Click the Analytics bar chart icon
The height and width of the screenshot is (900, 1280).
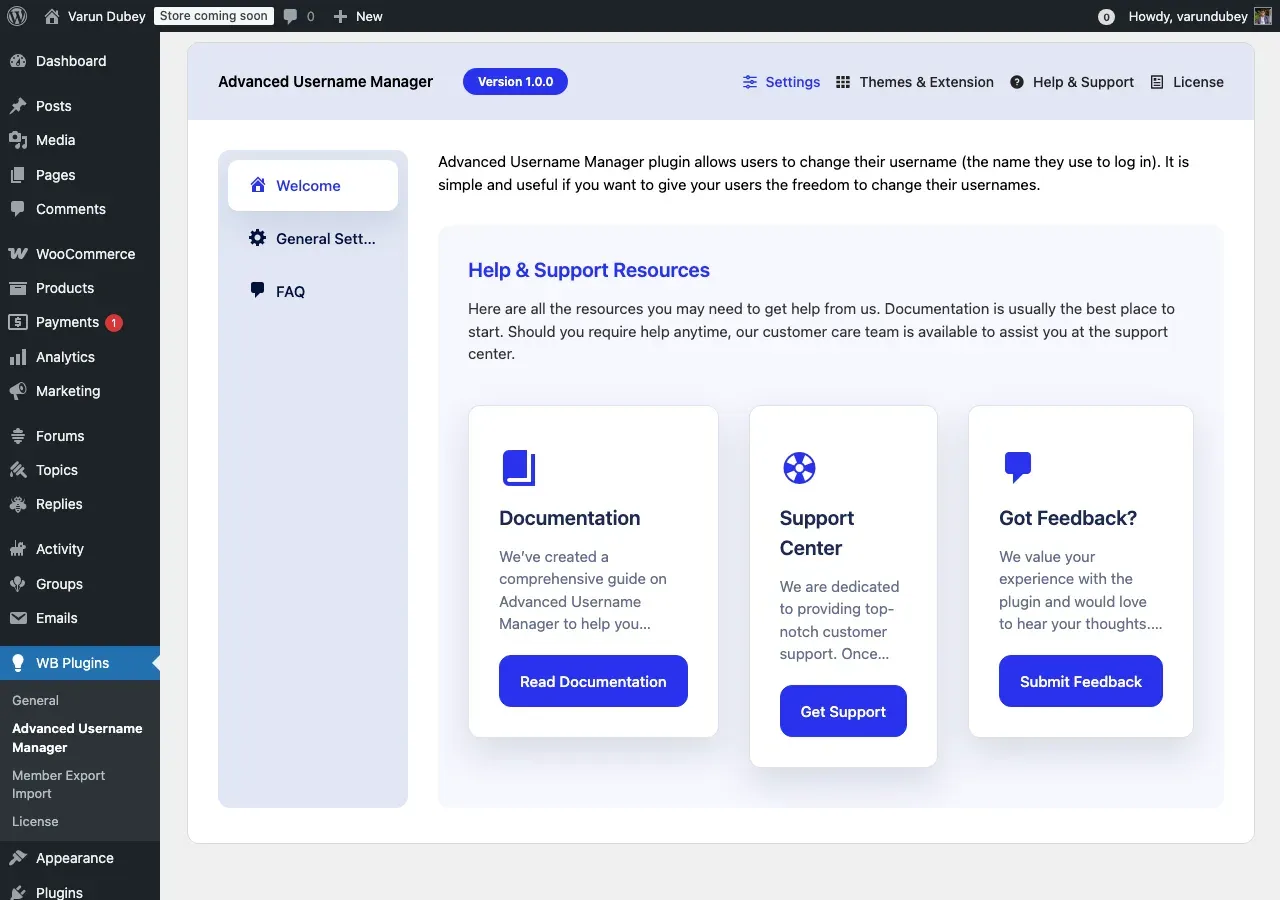[18, 357]
